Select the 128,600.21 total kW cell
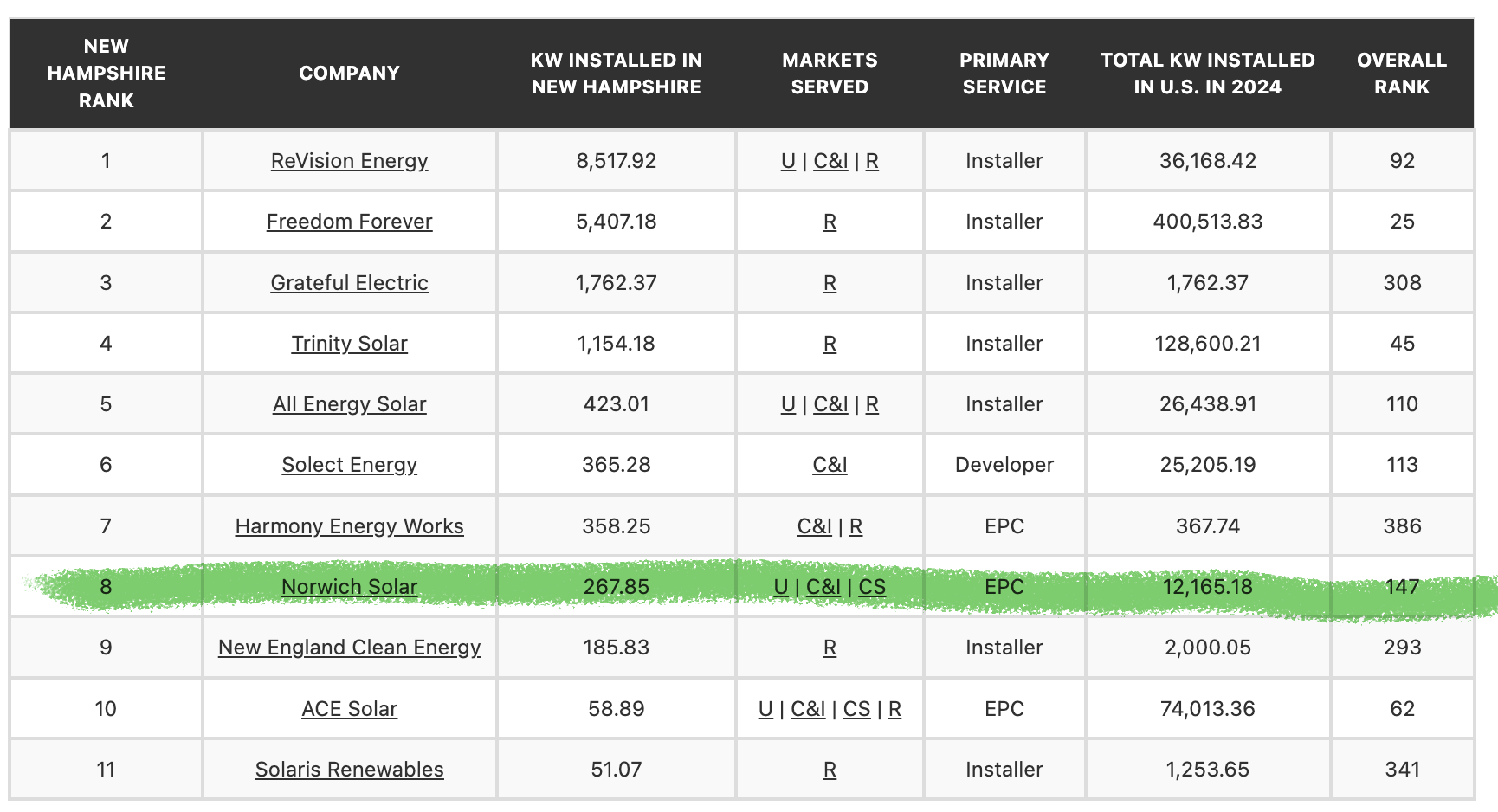This screenshot has height=812, width=1498. (1208, 344)
